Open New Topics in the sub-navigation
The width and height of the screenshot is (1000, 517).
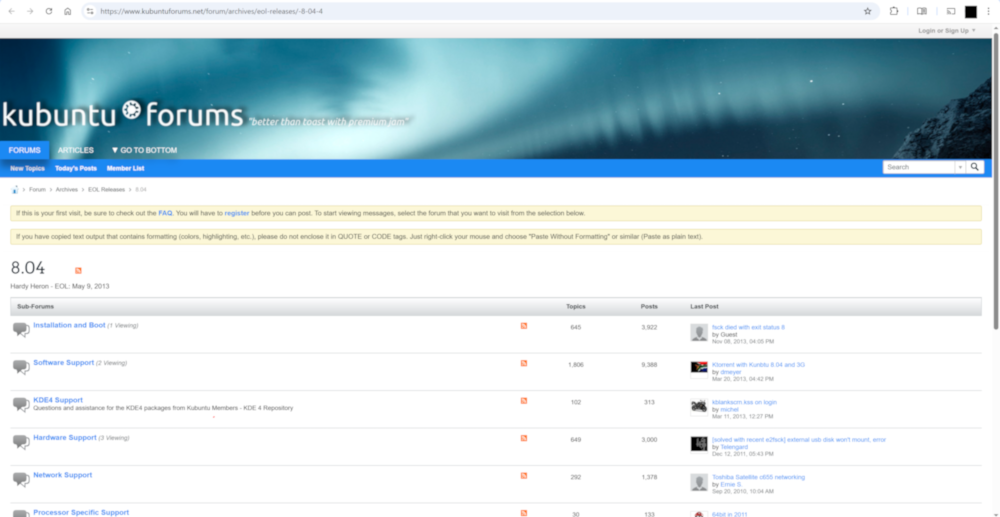[27, 168]
